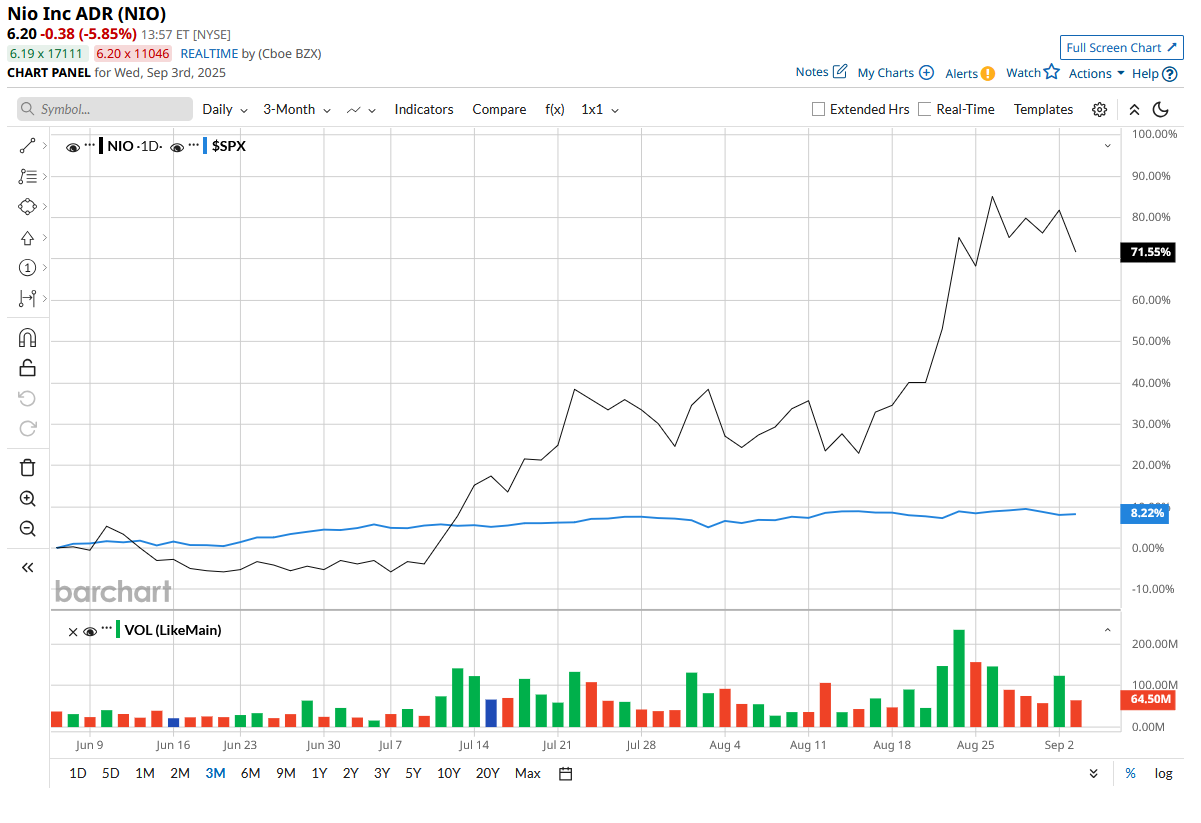Open the Compare menu
The width and height of the screenshot is (1201, 823).
click(499, 110)
